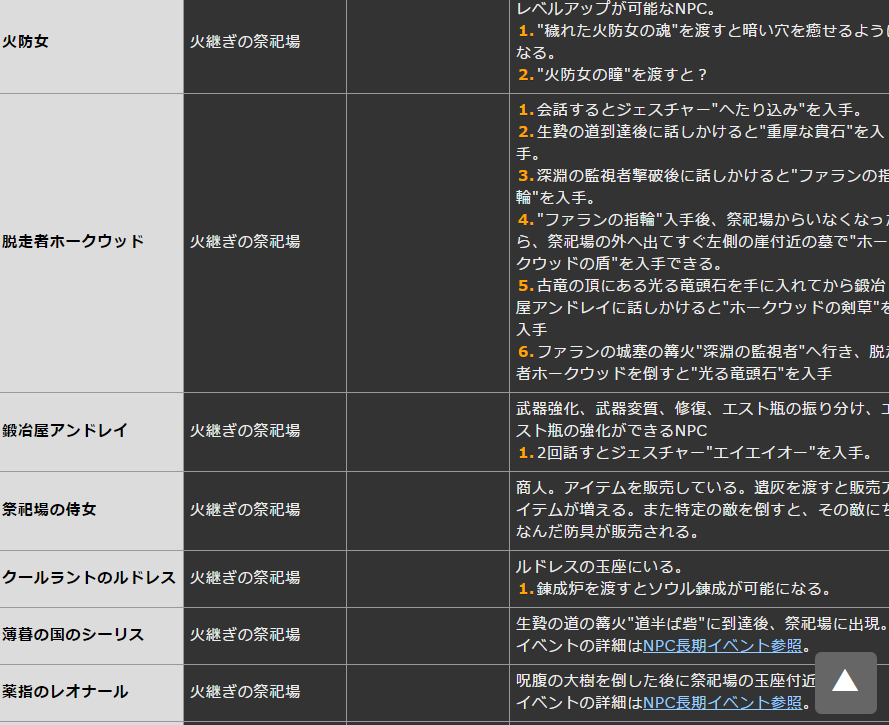The height and width of the screenshot is (725, 889).
Task: Click the 錬成炉を渡すとソウル錬成 line
Action: 674,589
